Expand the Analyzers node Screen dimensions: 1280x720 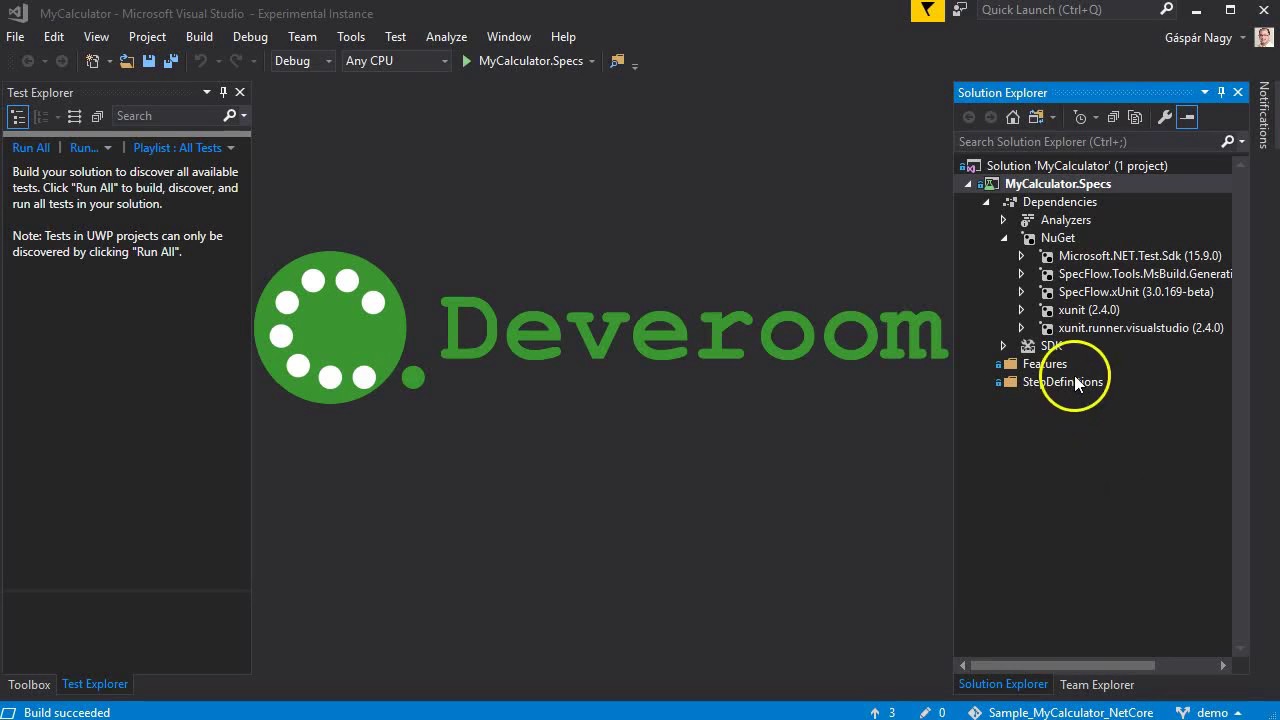point(1004,220)
